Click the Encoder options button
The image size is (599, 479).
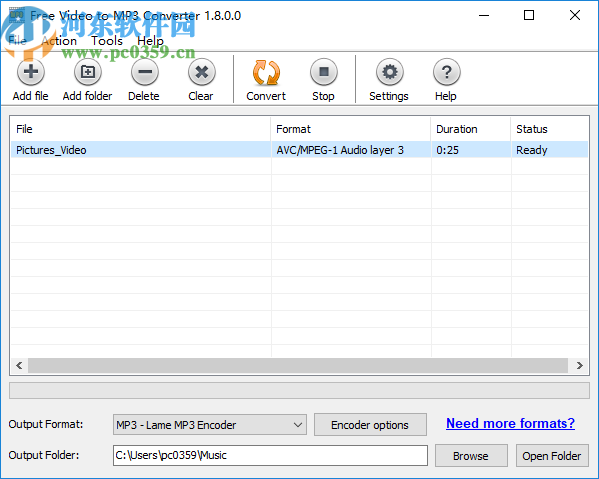[x=370, y=424]
